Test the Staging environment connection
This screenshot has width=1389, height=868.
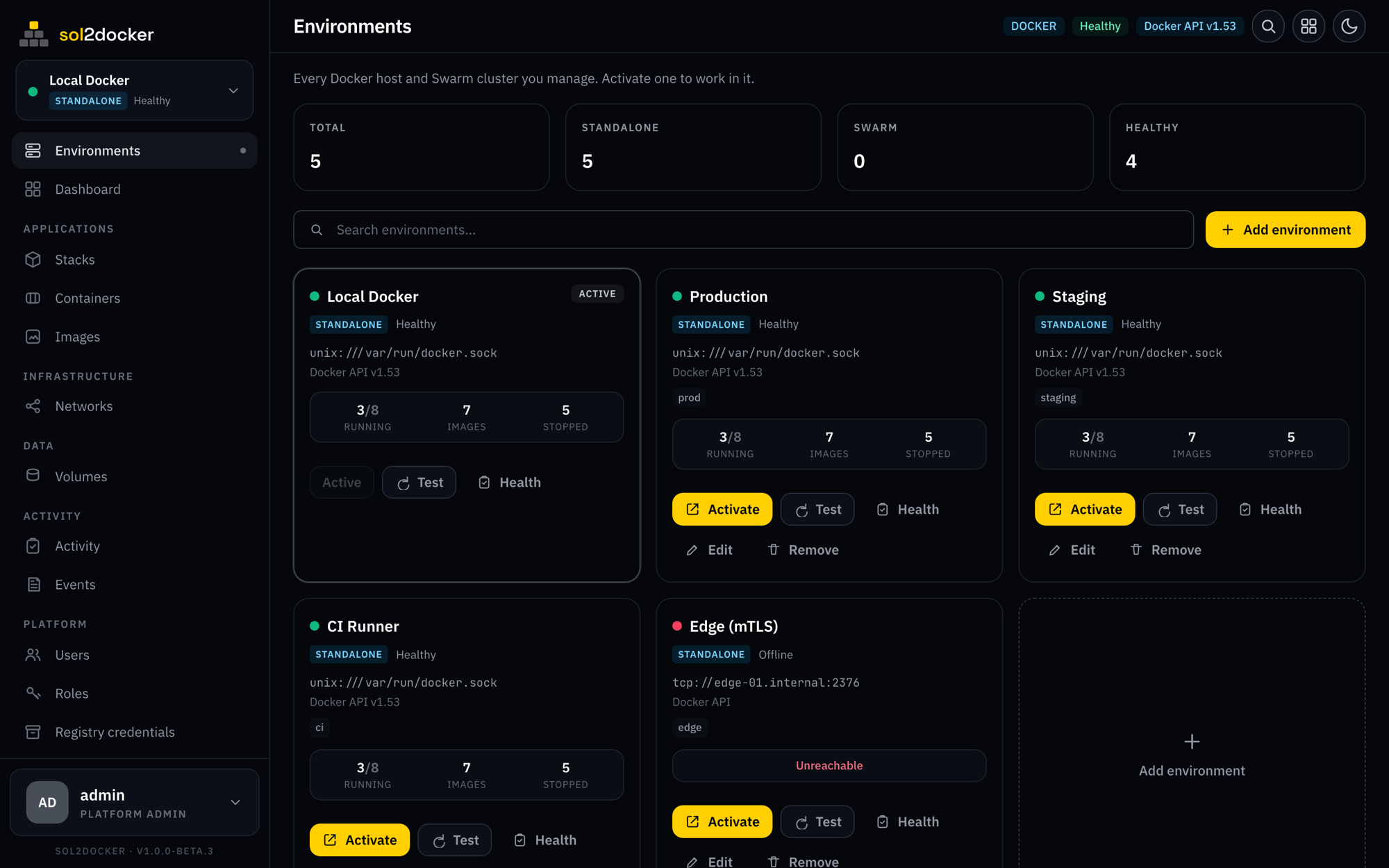pyautogui.click(x=1180, y=509)
